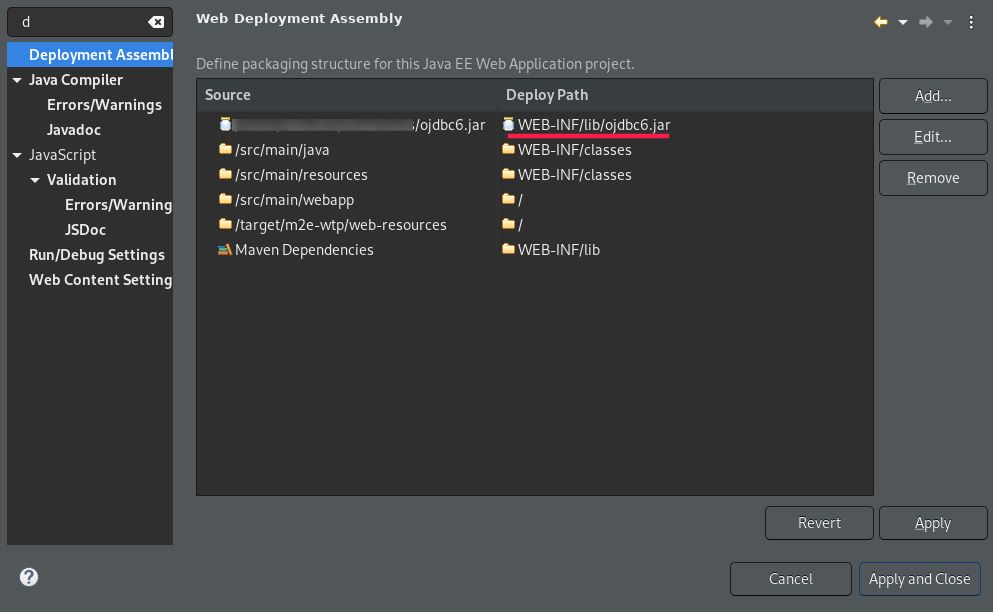Click the Maven Dependencies library icon

(x=225, y=250)
